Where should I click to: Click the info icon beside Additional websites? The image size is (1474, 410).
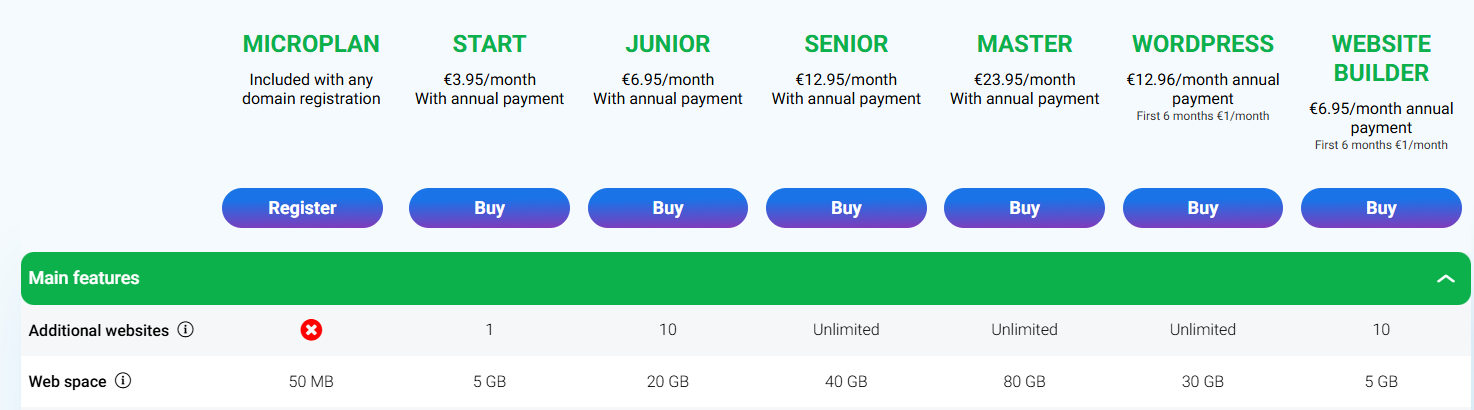point(185,330)
